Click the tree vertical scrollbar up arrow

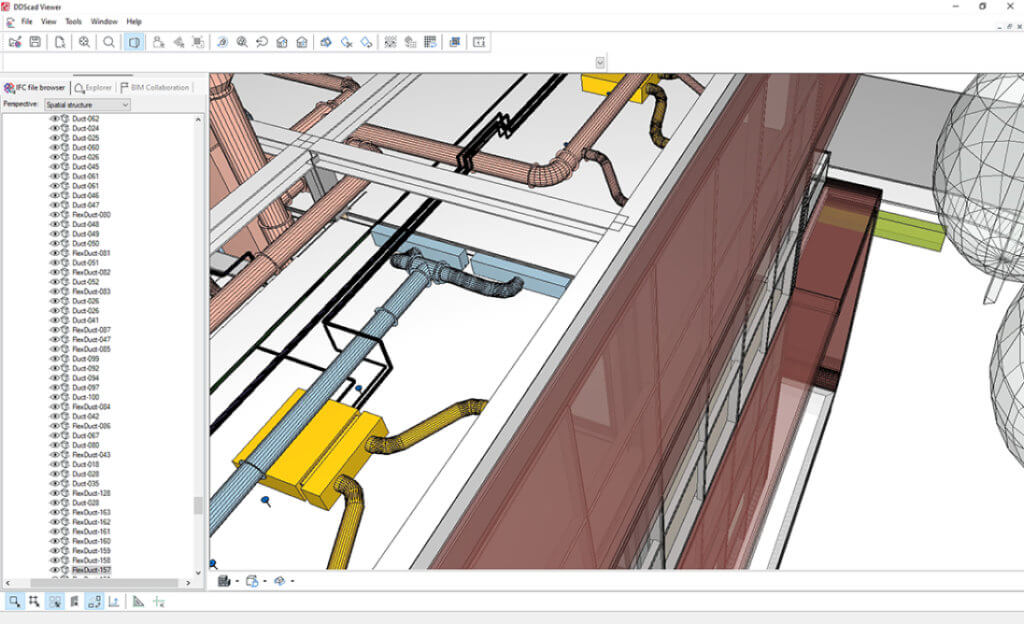click(x=198, y=119)
